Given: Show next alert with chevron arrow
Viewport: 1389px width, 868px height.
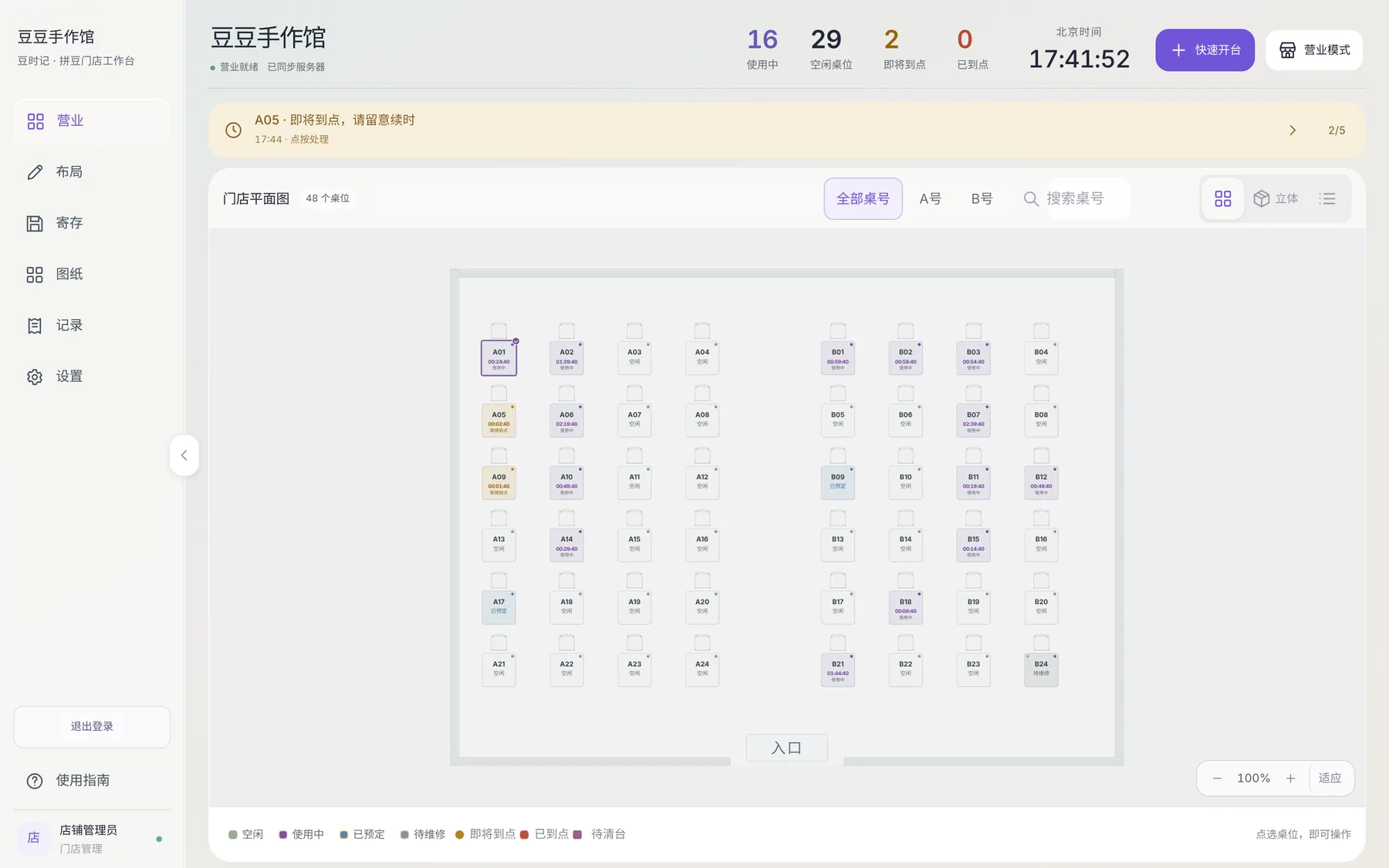Looking at the screenshot, I should 1293,130.
